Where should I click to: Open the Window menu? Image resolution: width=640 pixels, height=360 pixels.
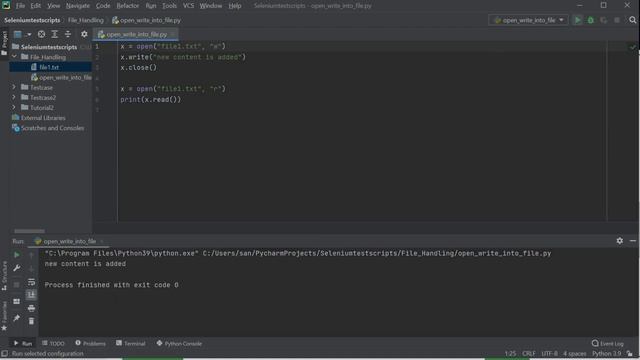pos(211,6)
